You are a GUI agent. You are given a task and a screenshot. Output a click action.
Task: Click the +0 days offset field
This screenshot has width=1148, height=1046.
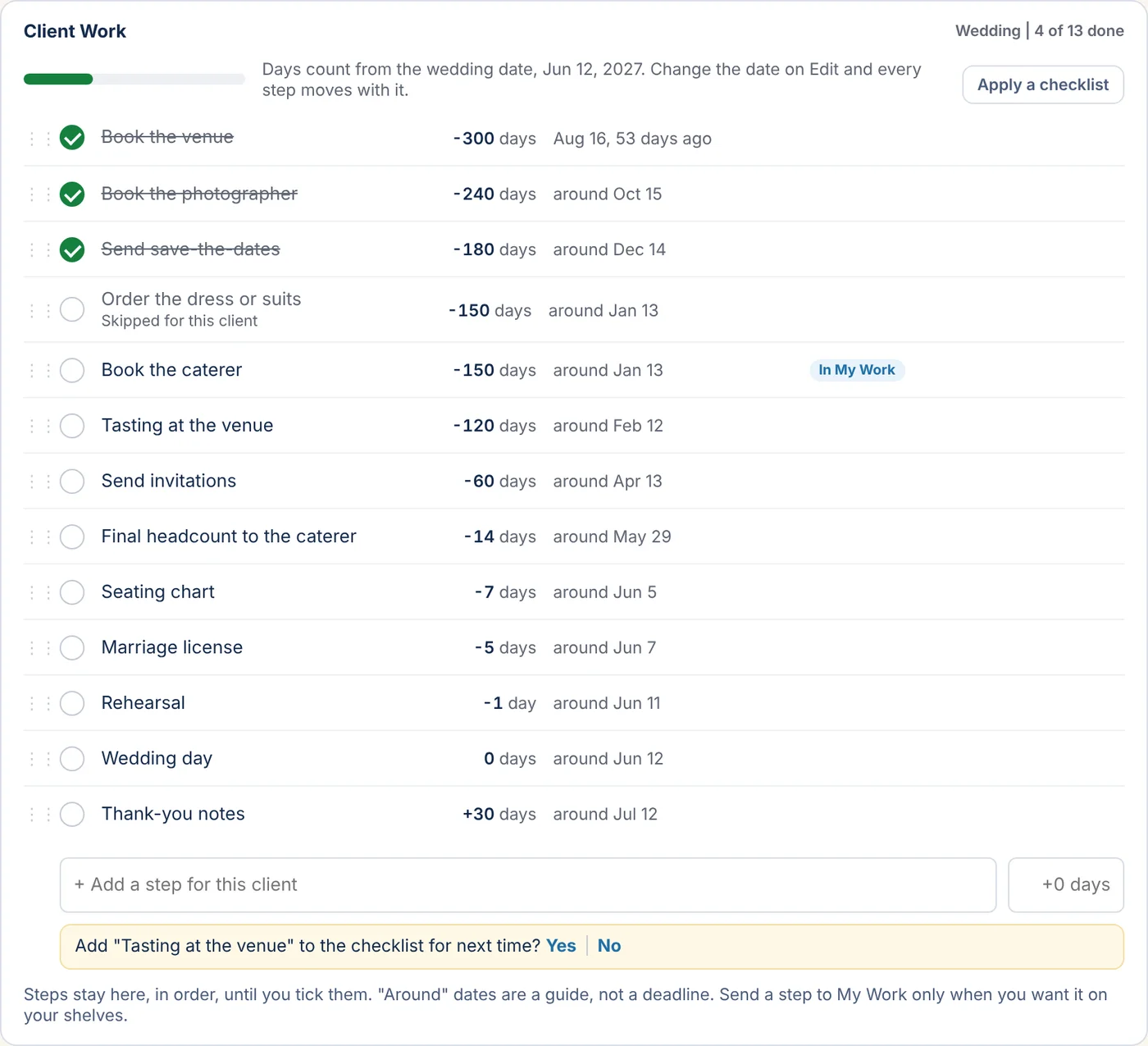point(1066,885)
